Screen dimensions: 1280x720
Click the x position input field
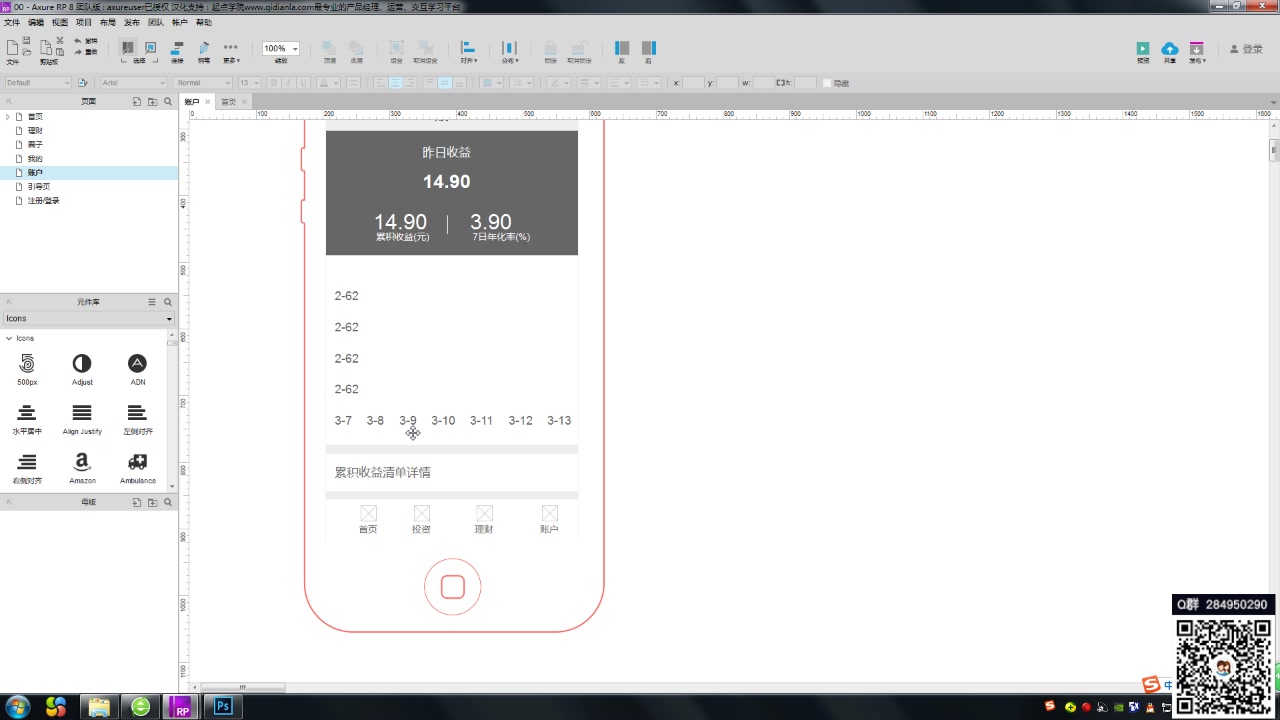pos(693,83)
